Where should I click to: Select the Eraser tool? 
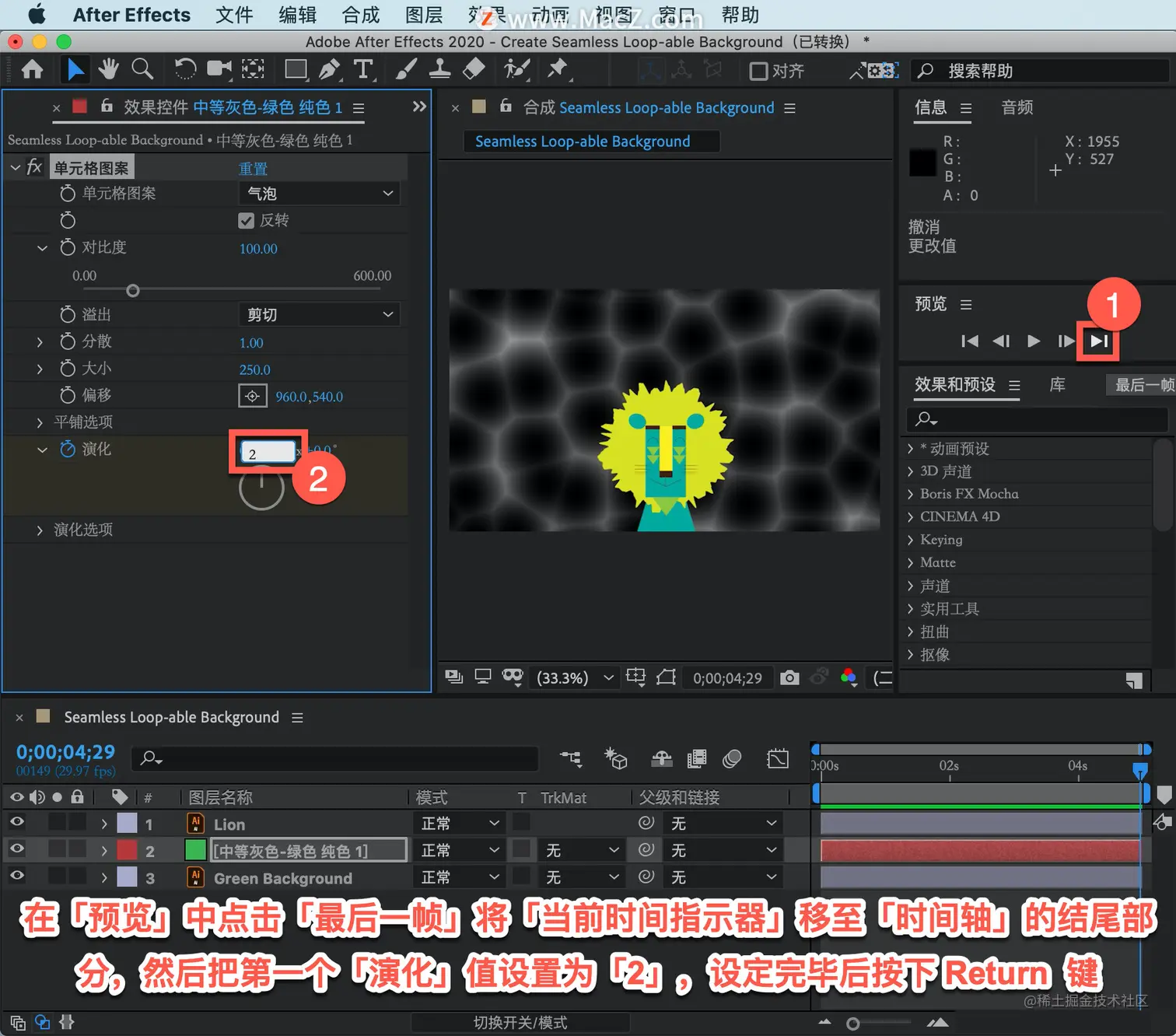(474, 70)
